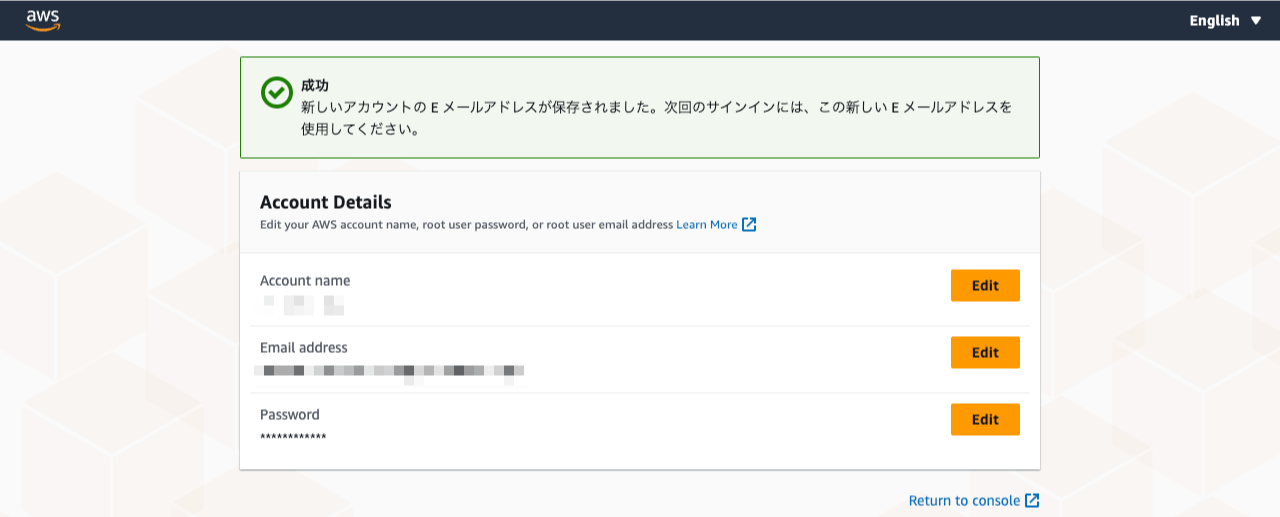
Task: Edit the Account name
Action: point(985,285)
